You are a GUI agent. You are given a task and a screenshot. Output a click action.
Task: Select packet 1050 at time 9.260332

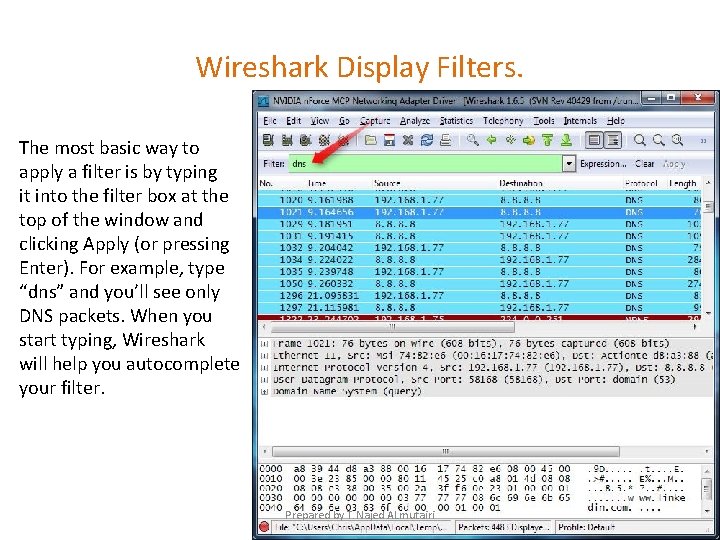(x=479, y=284)
